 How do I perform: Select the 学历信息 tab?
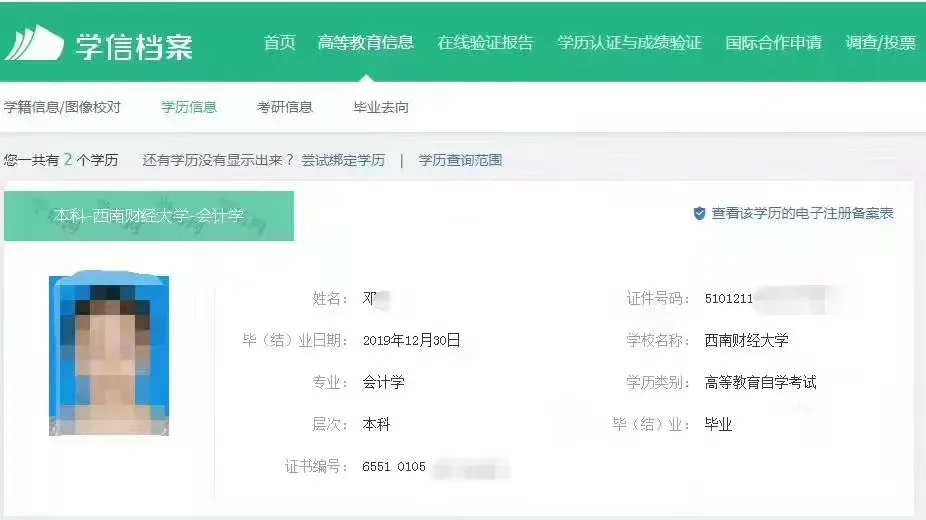189,107
